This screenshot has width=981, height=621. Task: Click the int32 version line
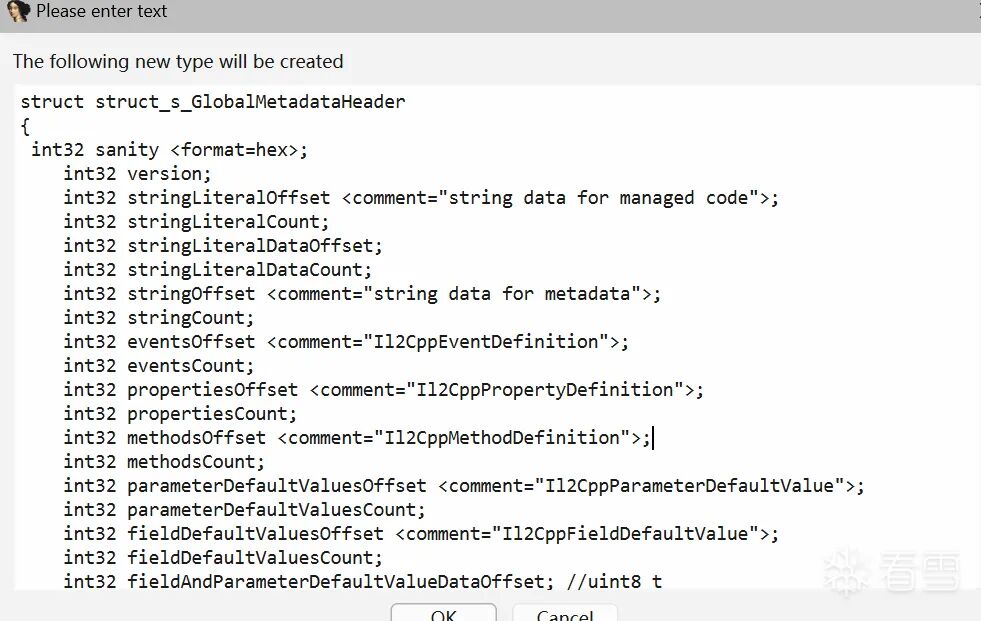137,174
